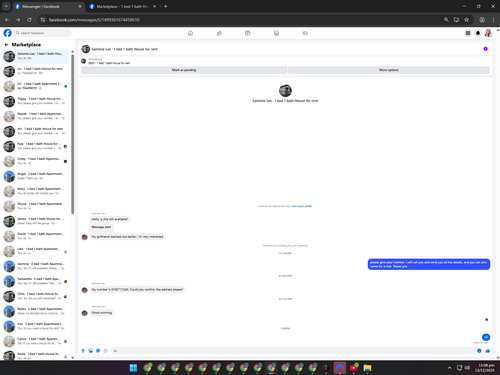Bookmark this page with the star icon
The height and width of the screenshot is (375, 500).
pyautogui.click(x=466, y=20)
